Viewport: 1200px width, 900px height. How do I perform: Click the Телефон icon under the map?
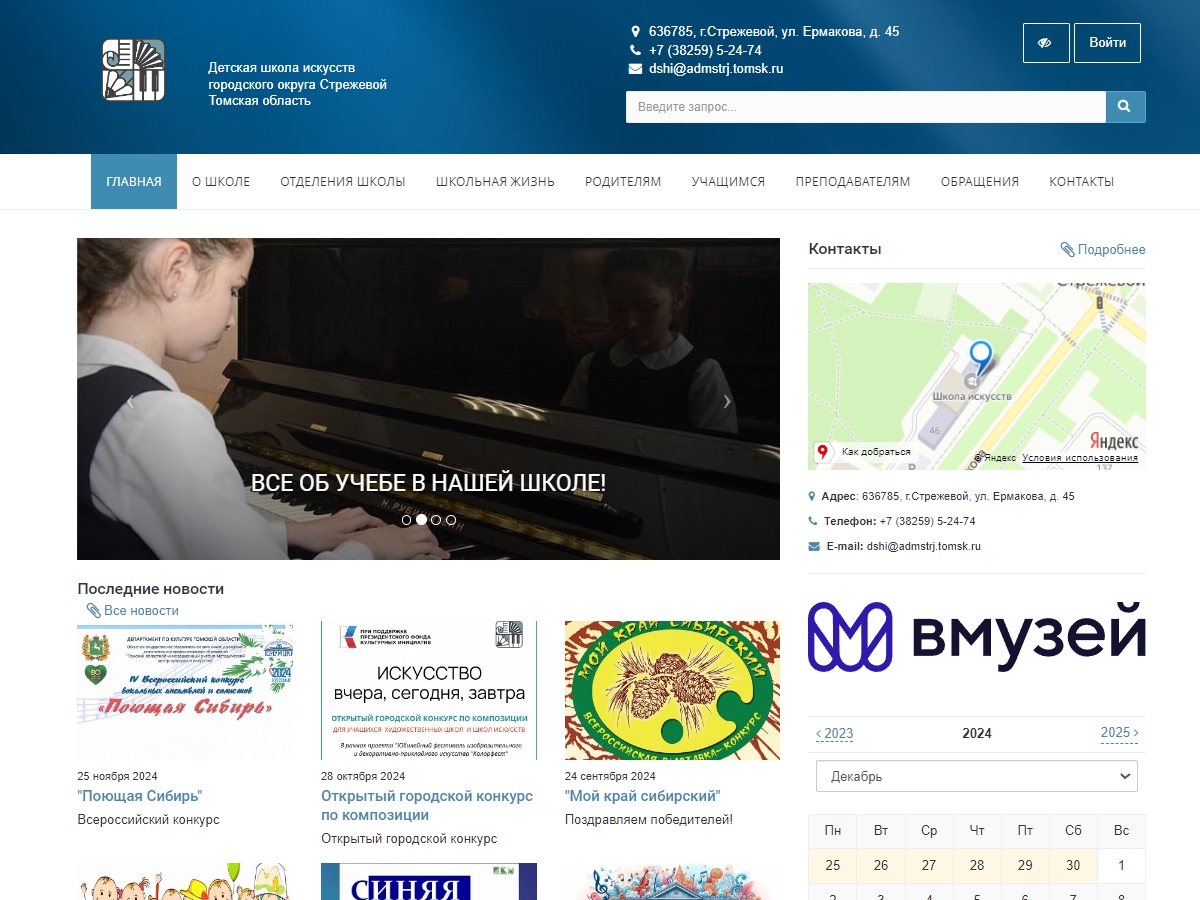click(x=813, y=522)
